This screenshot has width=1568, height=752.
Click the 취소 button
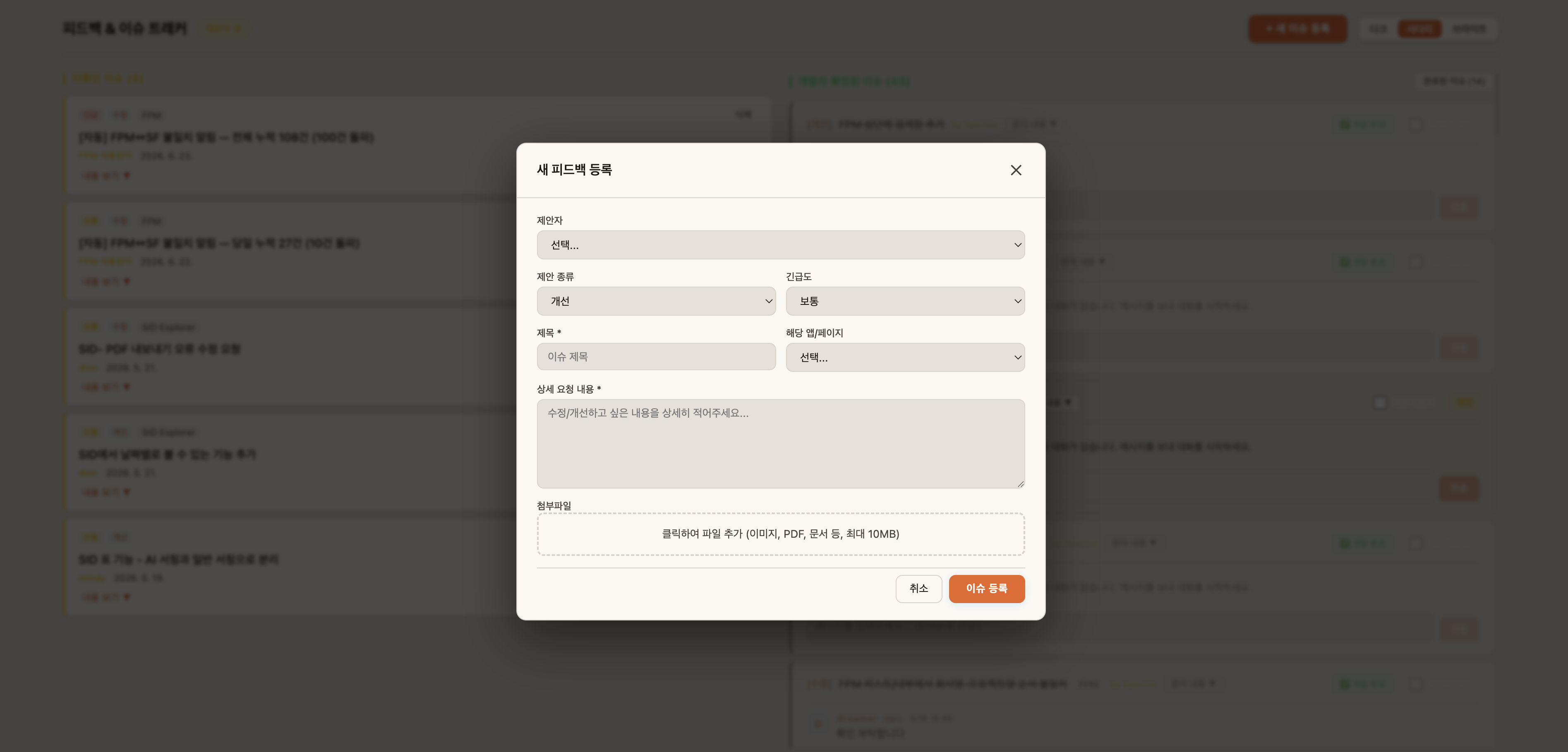pos(918,588)
